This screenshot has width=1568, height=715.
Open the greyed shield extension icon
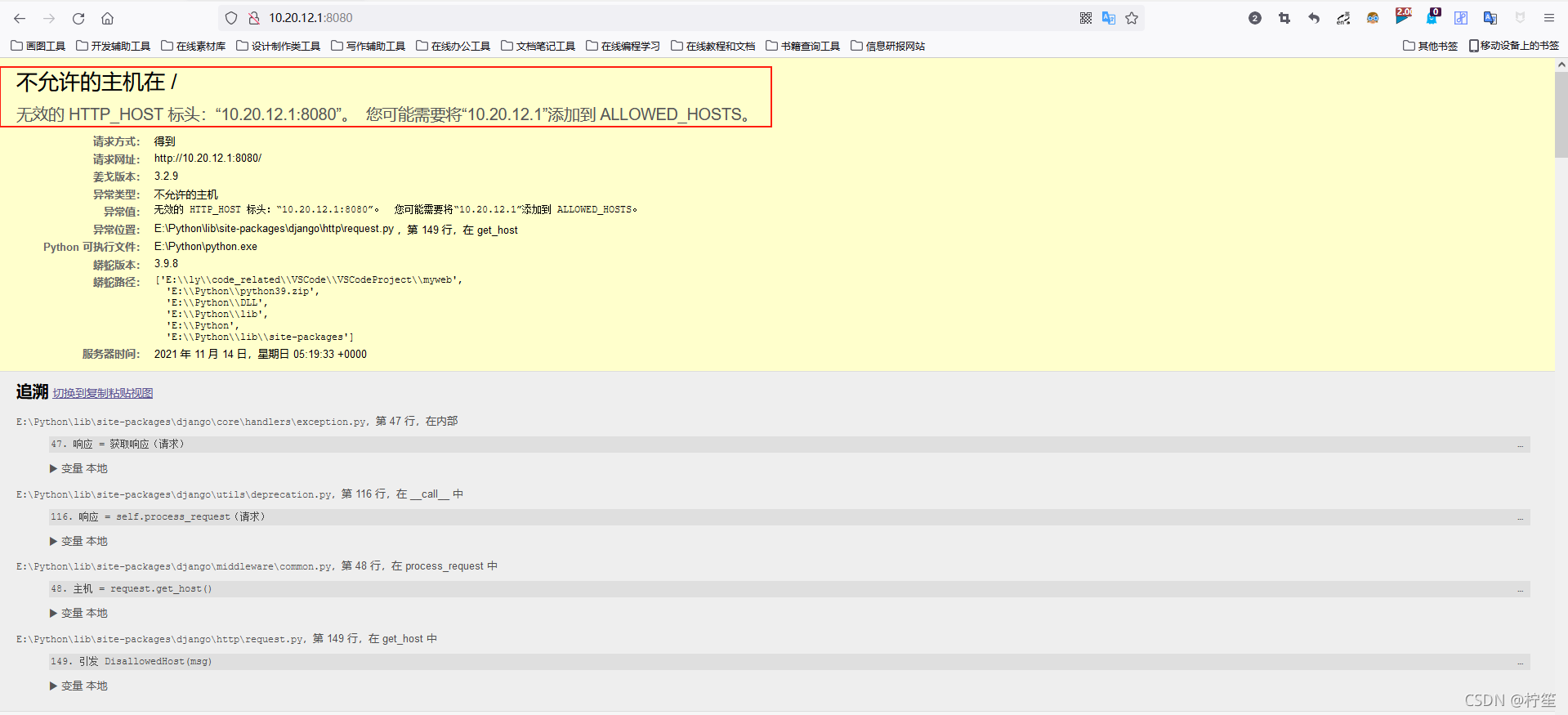1520,18
